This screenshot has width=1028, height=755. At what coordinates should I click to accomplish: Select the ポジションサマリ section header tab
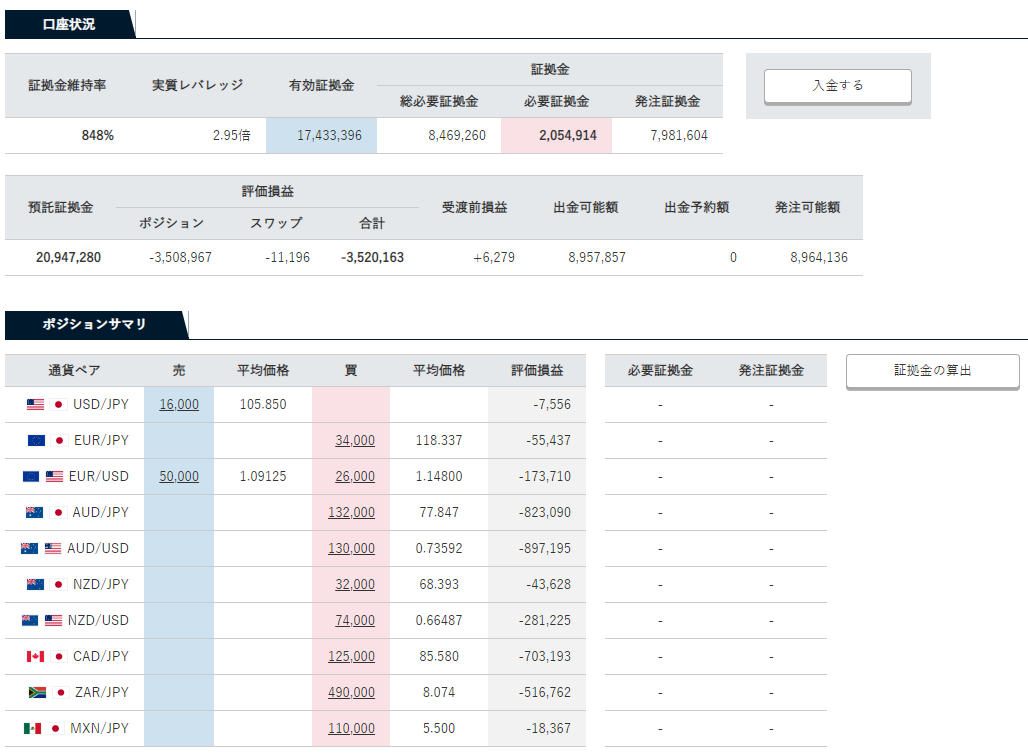tap(96, 325)
